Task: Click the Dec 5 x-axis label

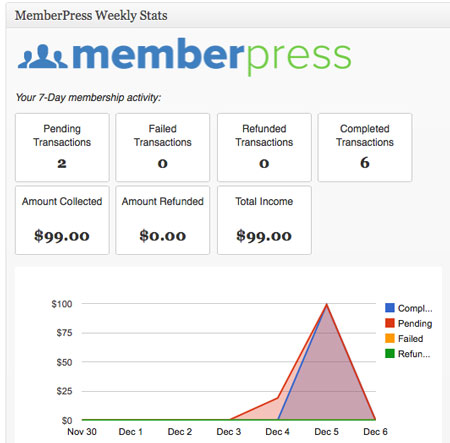Action: click(327, 432)
